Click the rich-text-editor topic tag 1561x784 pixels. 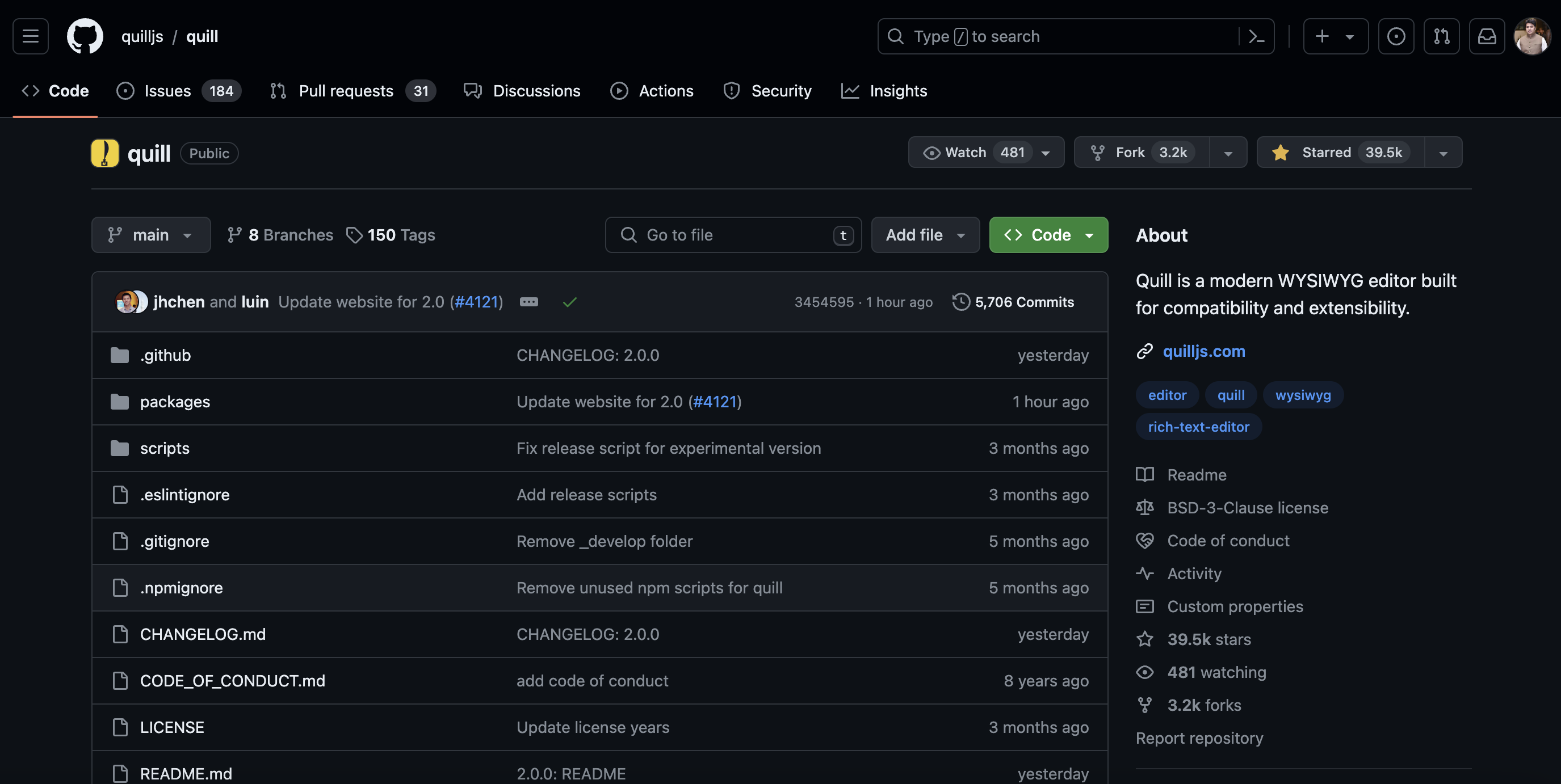pyautogui.click(x=1198, y=427)
